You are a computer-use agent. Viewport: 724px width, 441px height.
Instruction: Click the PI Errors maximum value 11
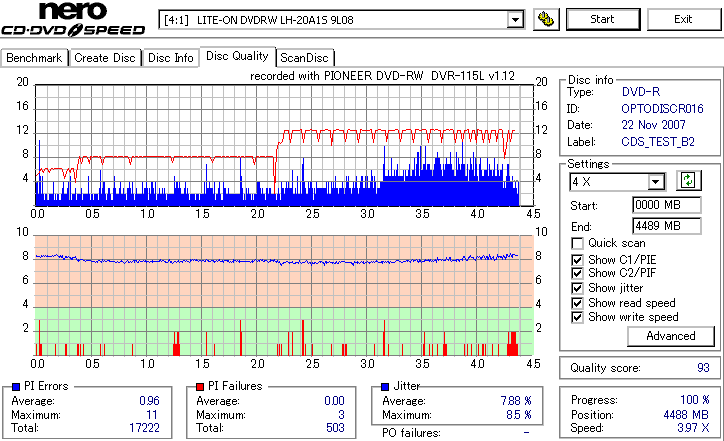coord(152,415)
